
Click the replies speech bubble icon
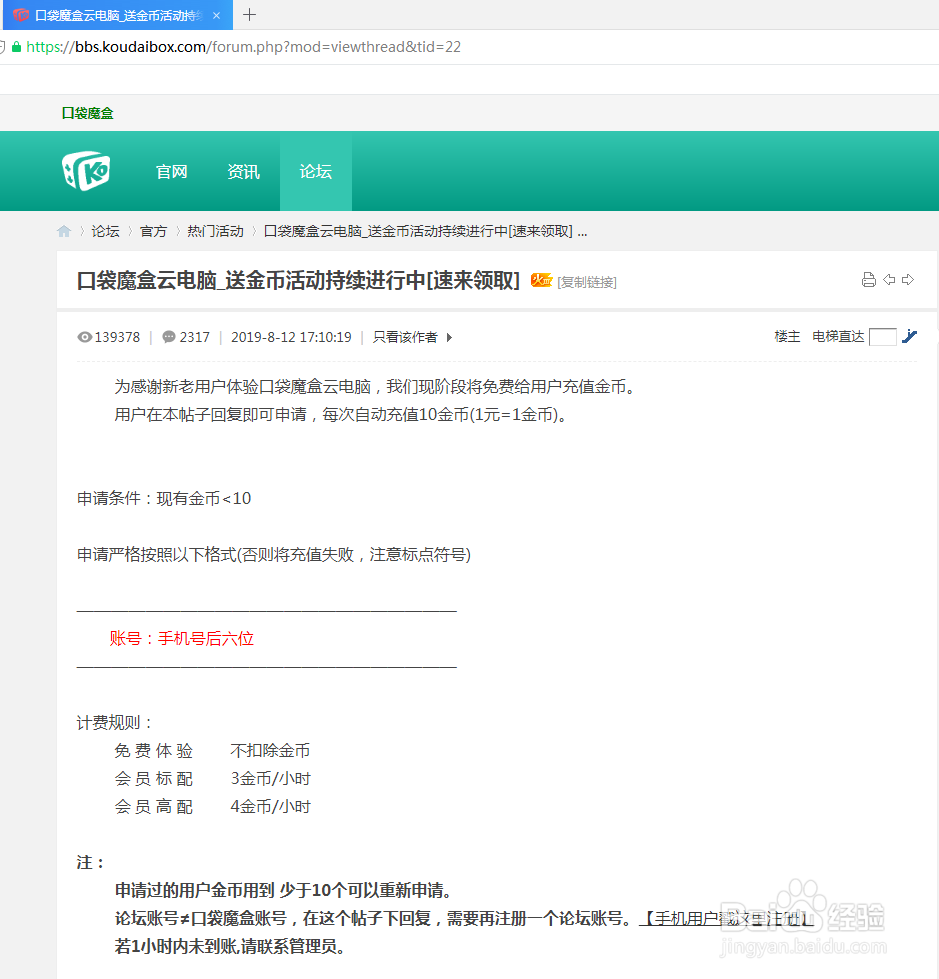[x=169, y=337]
